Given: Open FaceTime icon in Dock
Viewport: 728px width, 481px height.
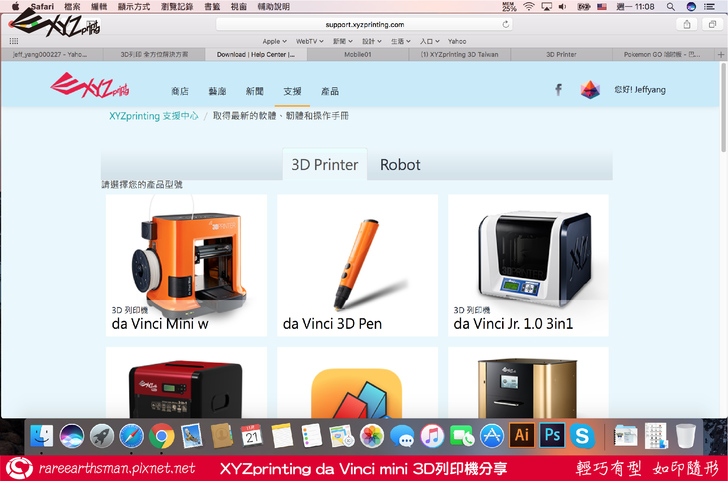Looking at the screenshot, I should [x=462, y=436].
